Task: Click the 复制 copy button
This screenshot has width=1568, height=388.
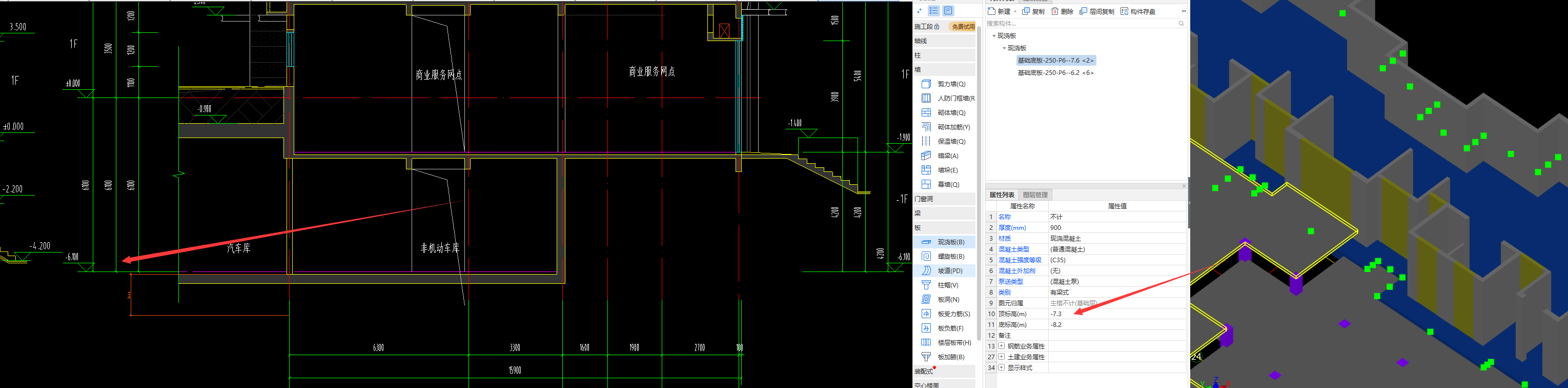Action: pos(1033,11)
